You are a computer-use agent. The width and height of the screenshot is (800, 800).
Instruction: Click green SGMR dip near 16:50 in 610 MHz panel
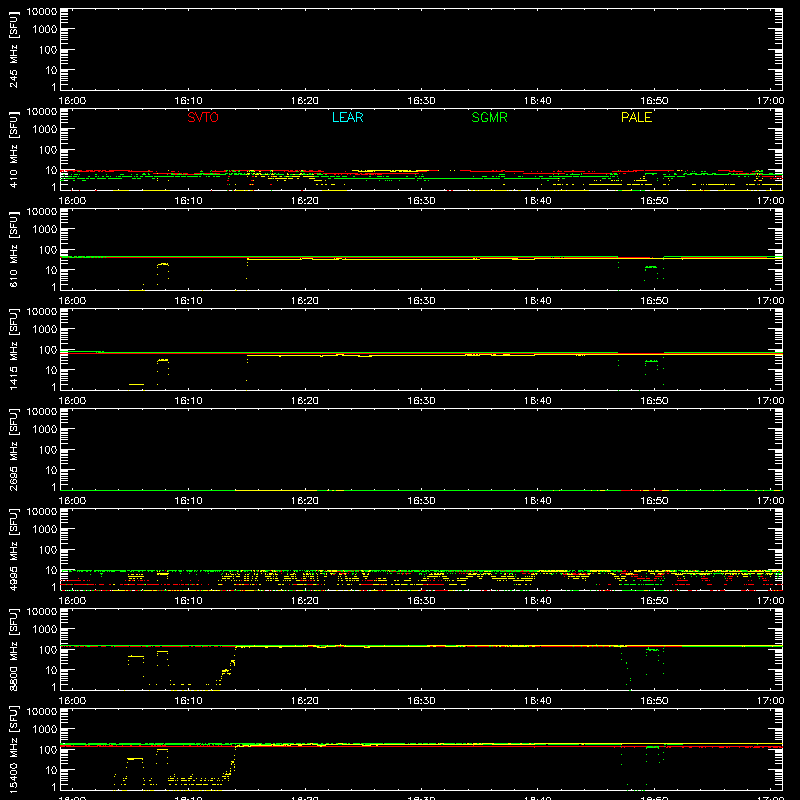click(651, 267)
